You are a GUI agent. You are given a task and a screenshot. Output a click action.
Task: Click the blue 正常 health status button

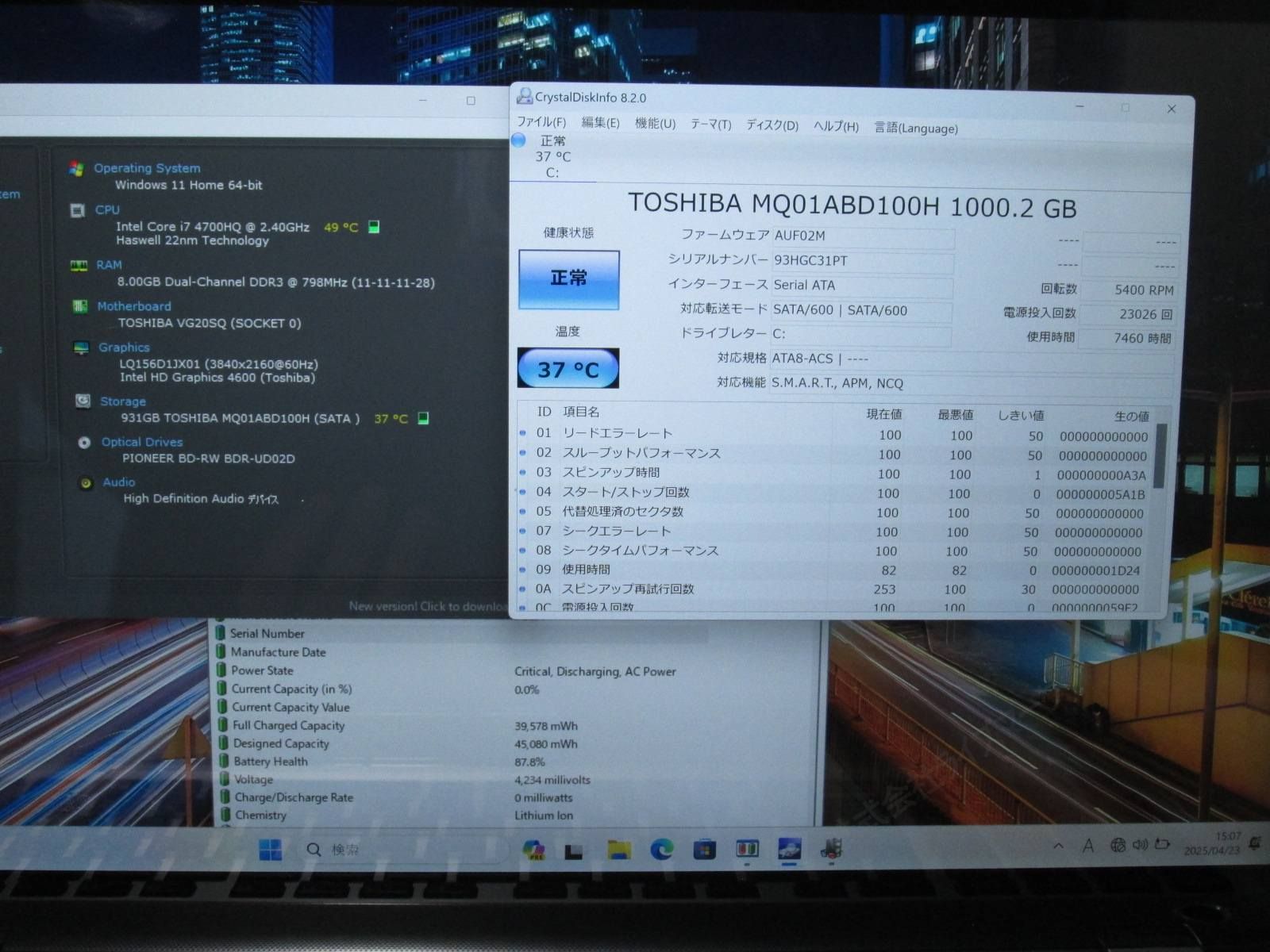point(568,279)
